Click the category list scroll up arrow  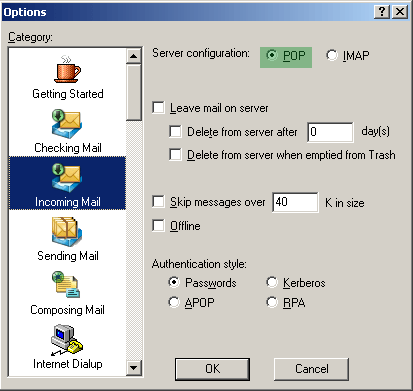pyautogui.click(x=134, y=56)
